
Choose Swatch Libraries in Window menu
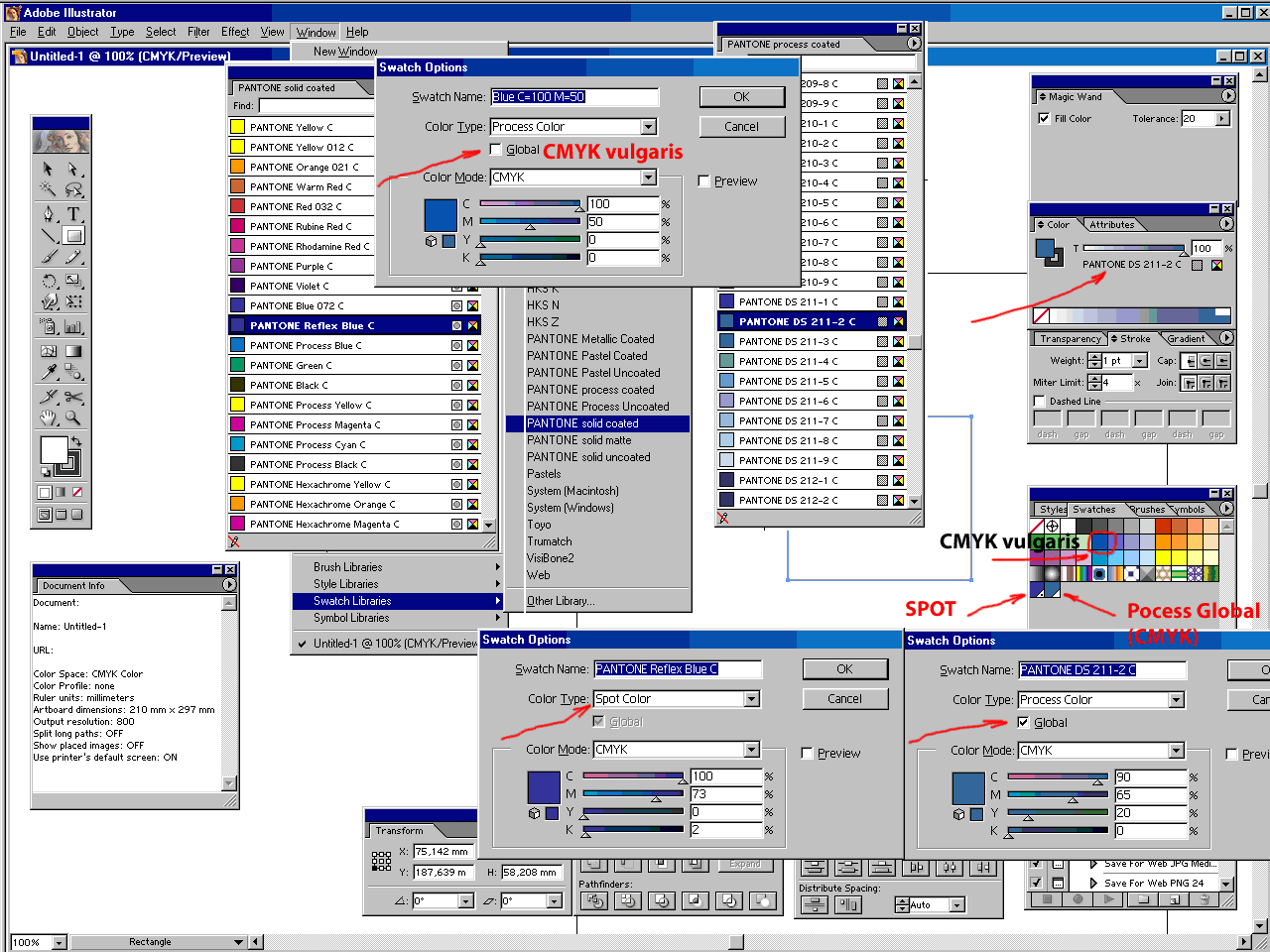399,601
